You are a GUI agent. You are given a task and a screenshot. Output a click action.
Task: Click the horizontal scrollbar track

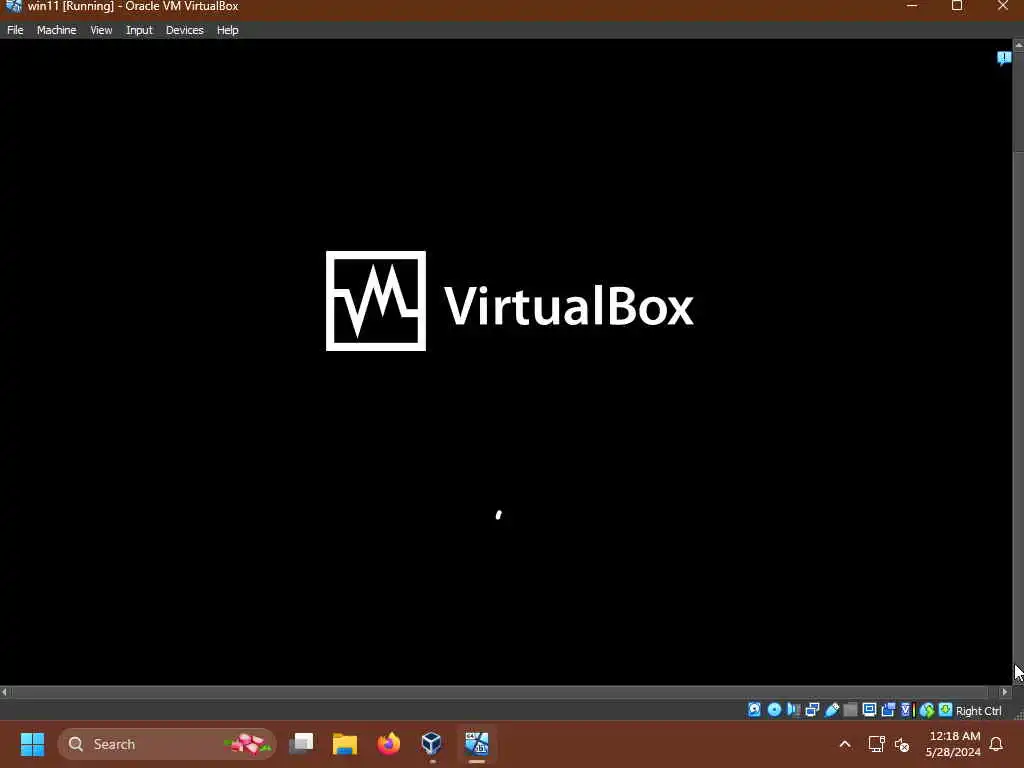pyautogui.click(x=500, y=692)
